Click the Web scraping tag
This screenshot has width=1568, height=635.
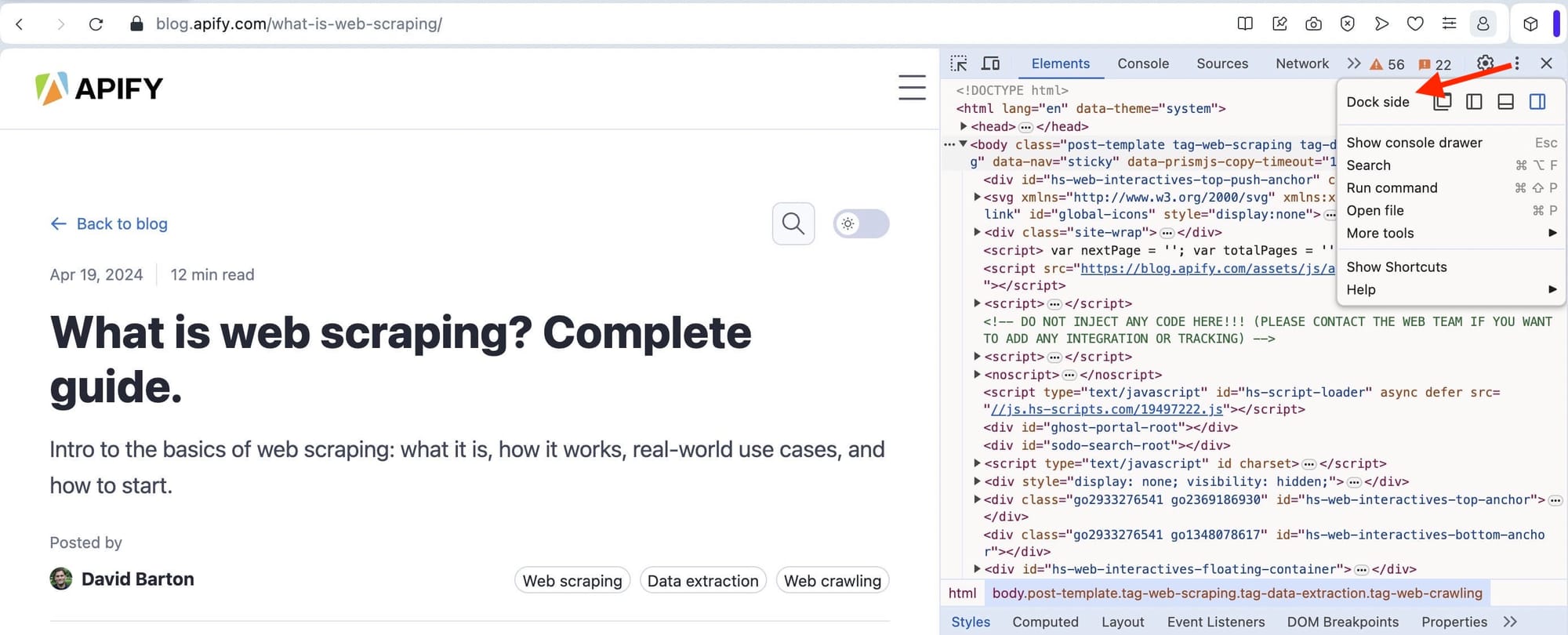coord(572,581)
